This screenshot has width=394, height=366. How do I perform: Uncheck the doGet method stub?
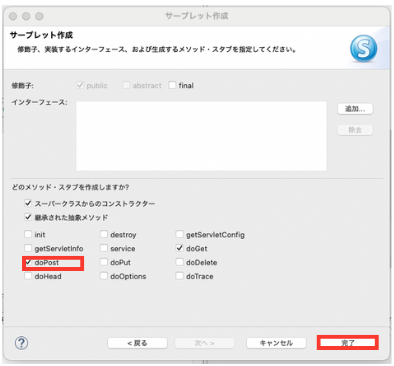(x=180, y=248)
